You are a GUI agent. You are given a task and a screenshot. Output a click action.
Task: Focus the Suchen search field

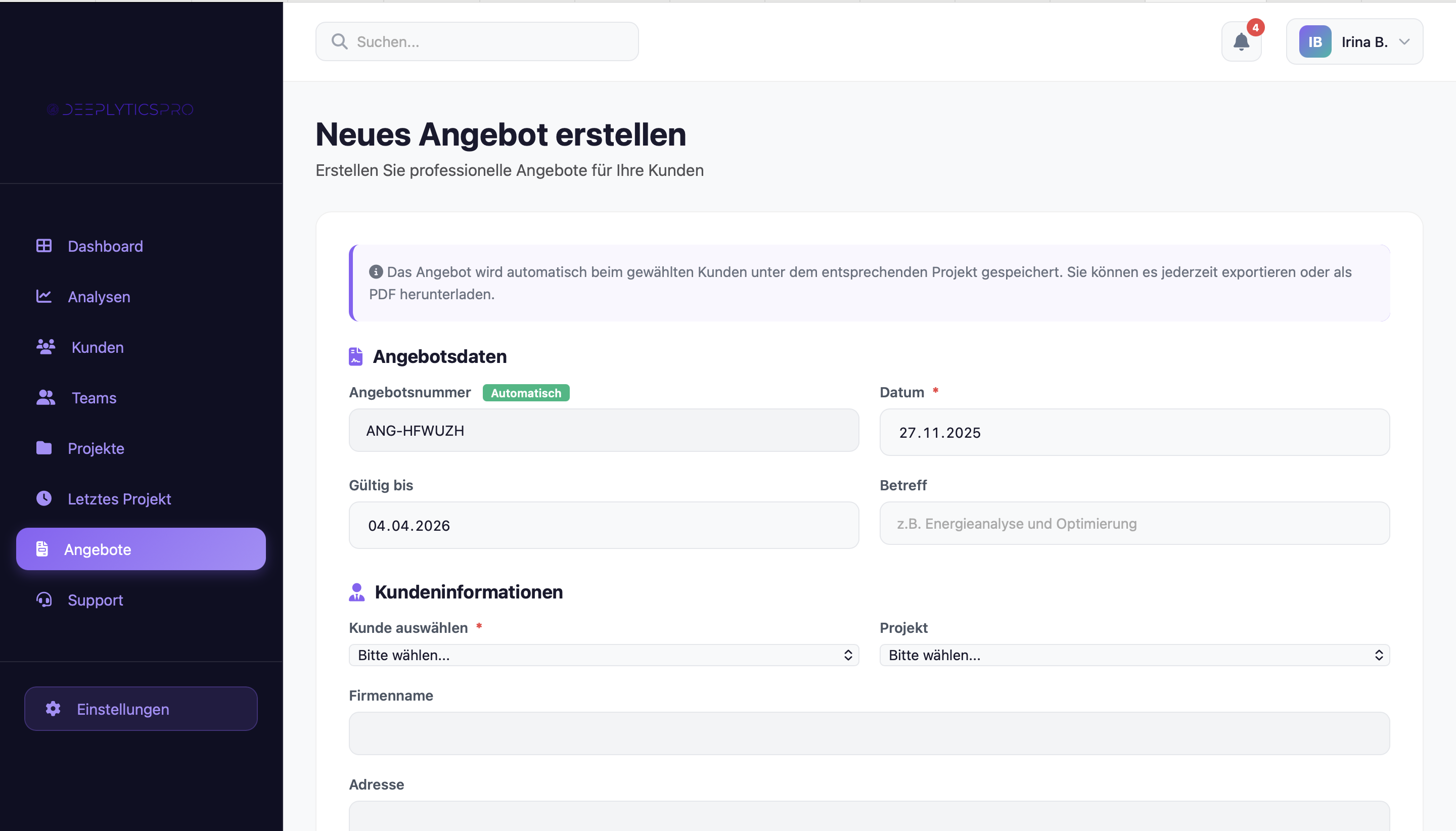477,41
